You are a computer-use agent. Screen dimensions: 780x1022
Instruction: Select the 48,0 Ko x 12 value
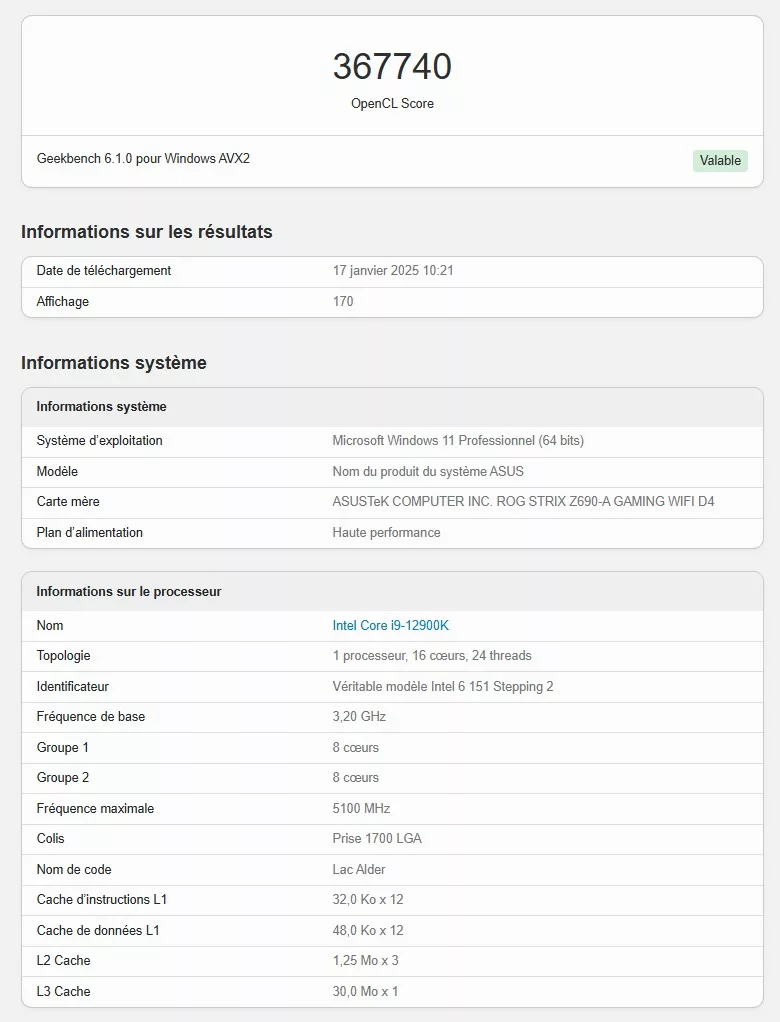click(x=368, y=931)
